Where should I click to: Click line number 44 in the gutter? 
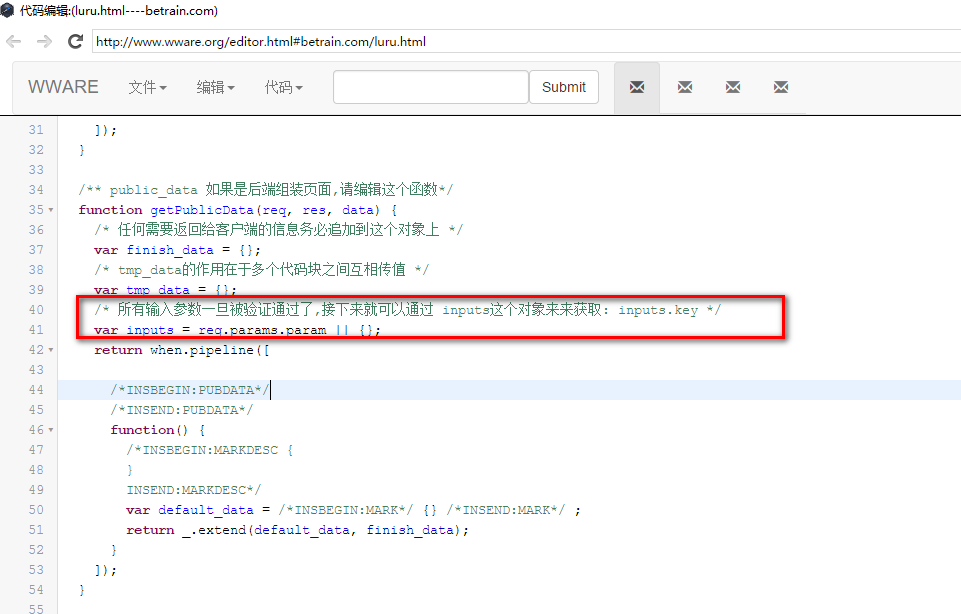[36, 390]
